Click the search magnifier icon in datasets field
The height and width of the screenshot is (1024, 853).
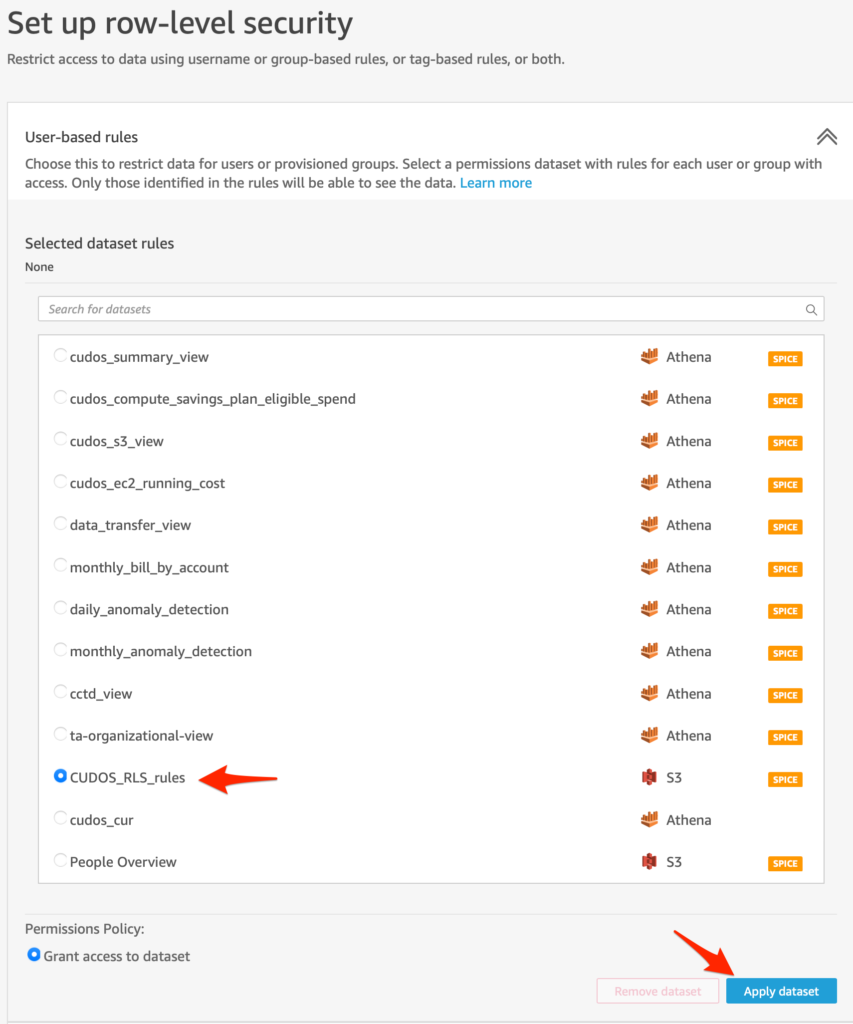[812, 310]
